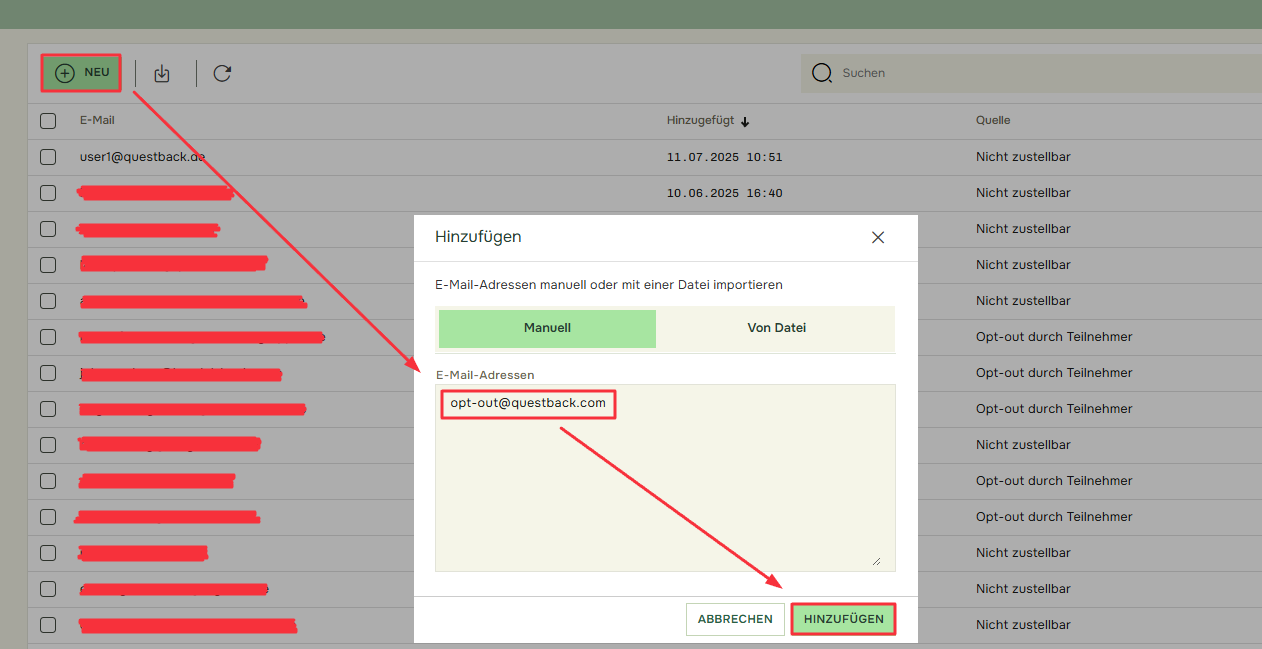Close the Hinzufügen dialog with X
Screen dimensions: 1262x649
point(878,237)
